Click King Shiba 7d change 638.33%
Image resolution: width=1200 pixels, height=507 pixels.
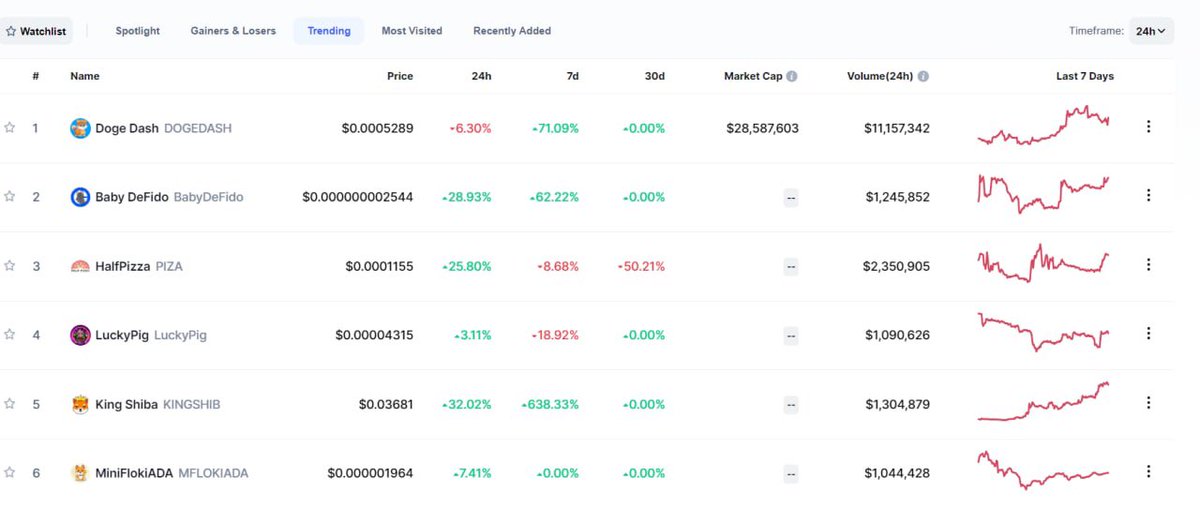[550, 404]
